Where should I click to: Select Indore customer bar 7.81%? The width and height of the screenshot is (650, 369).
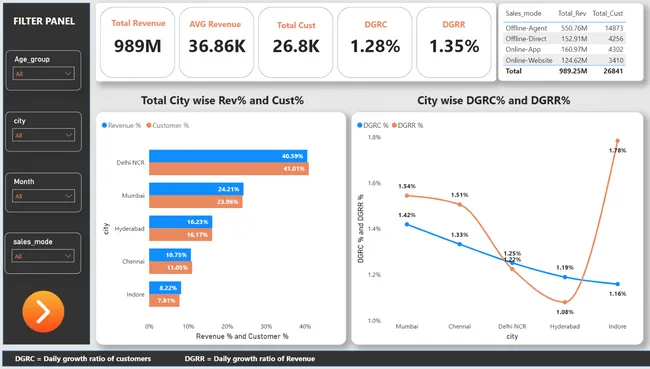164,300
